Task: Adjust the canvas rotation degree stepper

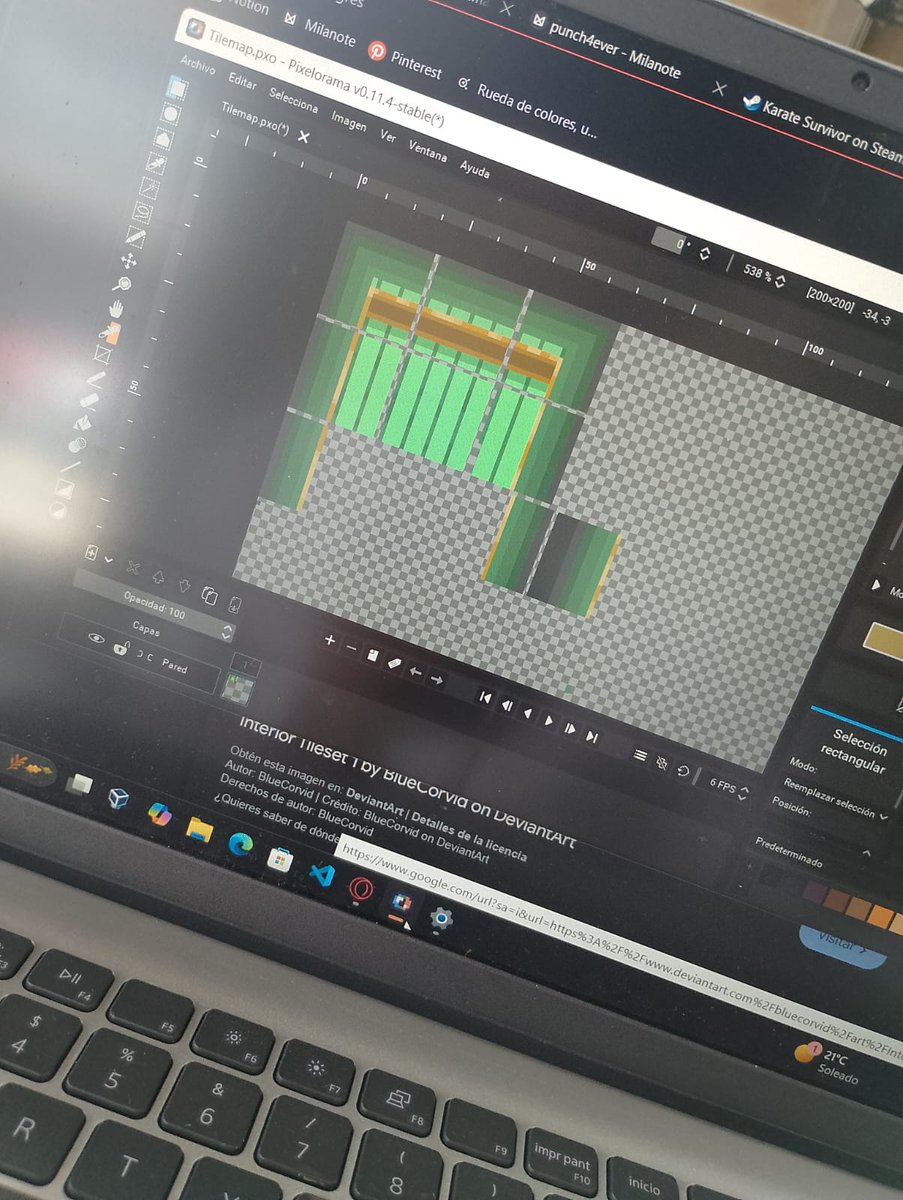Action: 706,252
